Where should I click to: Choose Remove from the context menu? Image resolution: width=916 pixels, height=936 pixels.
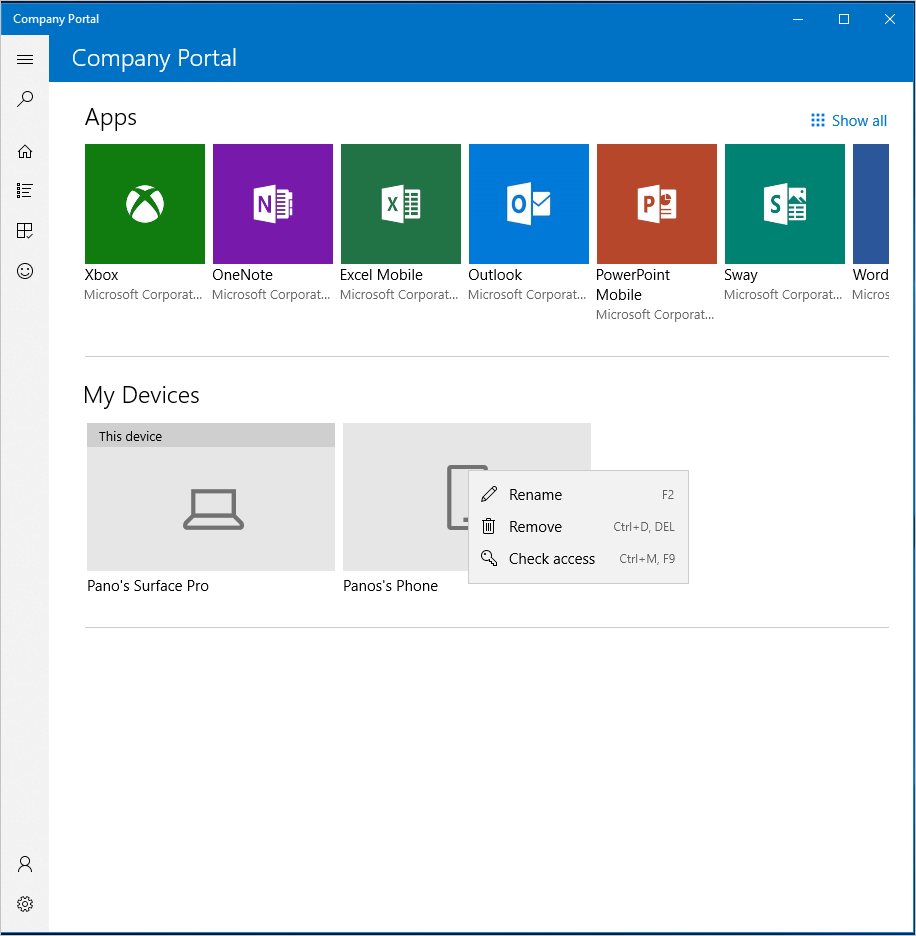click(578, 526)
